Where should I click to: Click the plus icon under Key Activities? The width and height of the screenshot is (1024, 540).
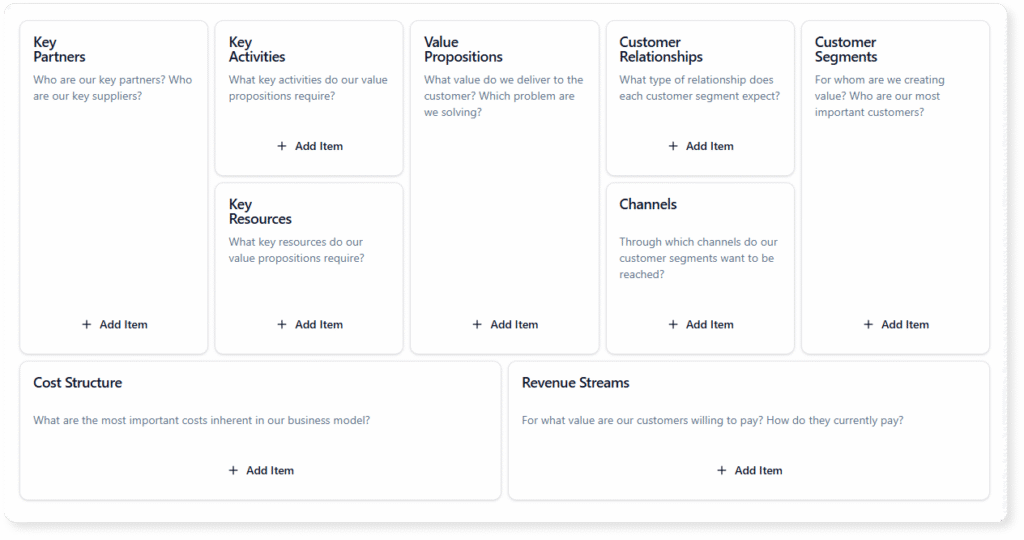click(282, 147)
